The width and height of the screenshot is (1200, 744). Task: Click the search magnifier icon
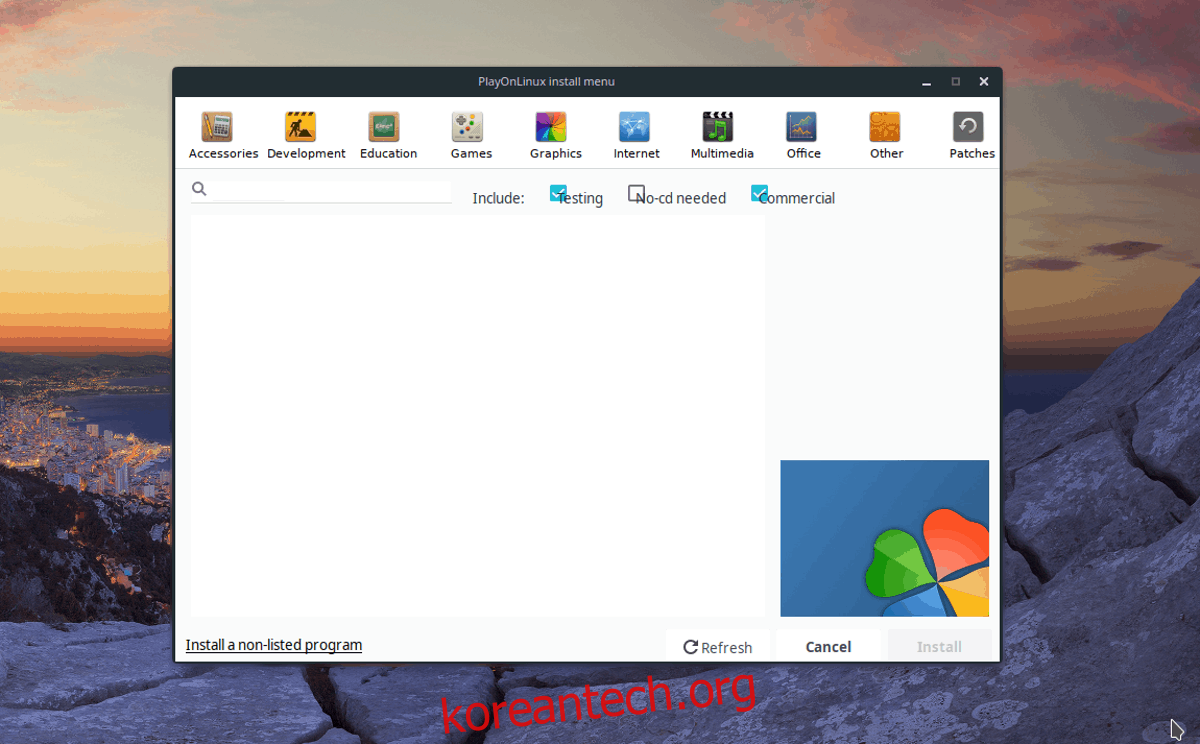coord(199,188)
